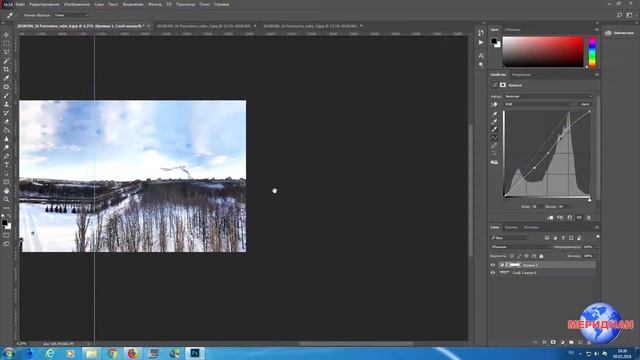Toggle adjustment visibility eye in Properties panel
This screenshot has height=360, width=640.
pos(579,218)
